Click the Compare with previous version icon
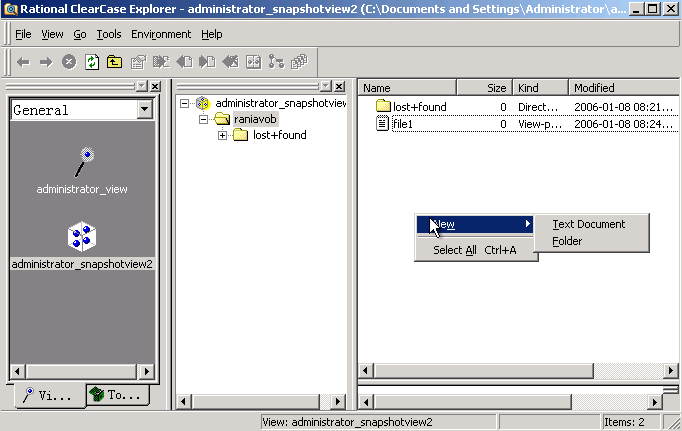The height and width of the screenshot is (431, 682). [254, 62]
